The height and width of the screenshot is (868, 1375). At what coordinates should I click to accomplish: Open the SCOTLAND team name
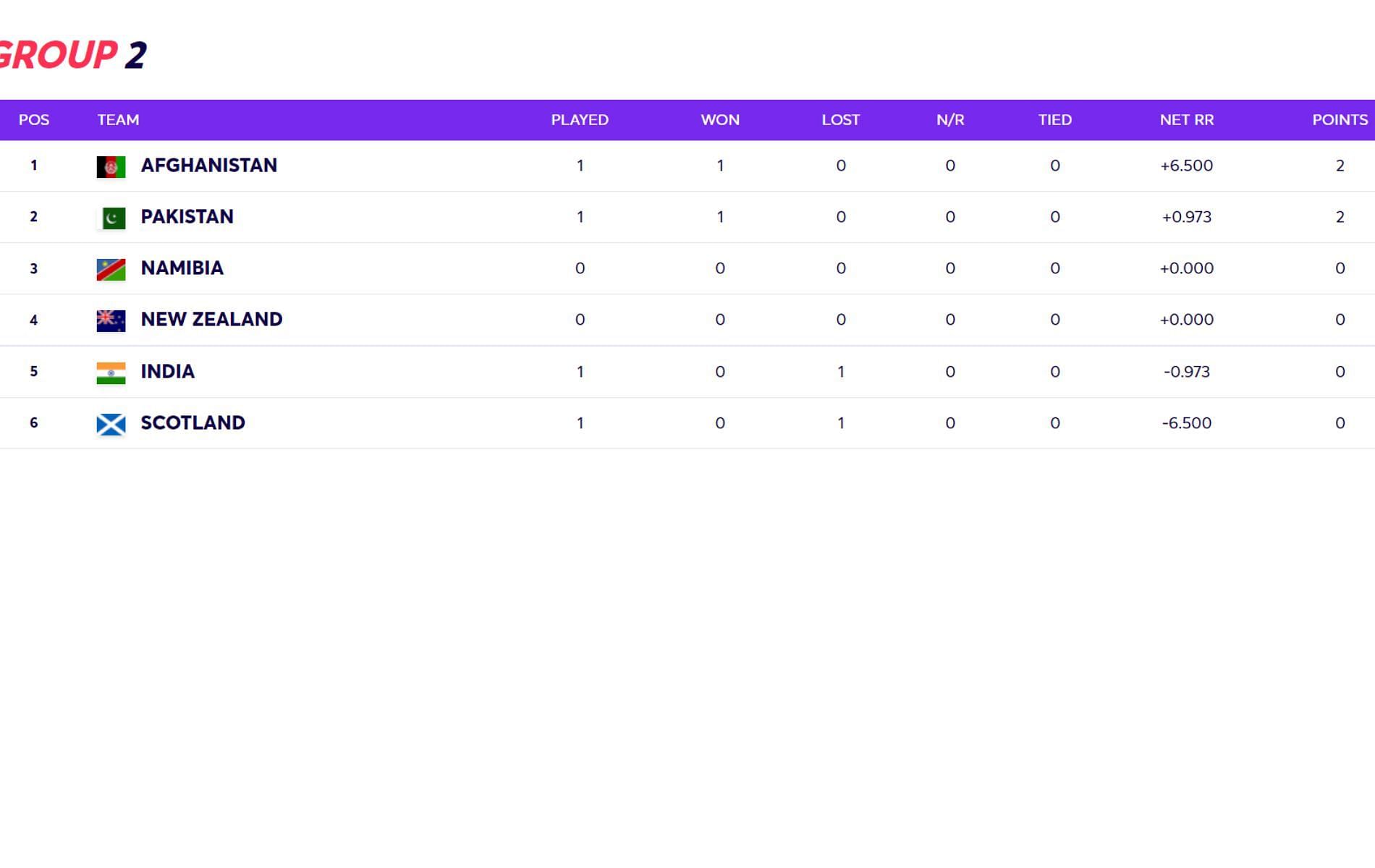(192, 423)
